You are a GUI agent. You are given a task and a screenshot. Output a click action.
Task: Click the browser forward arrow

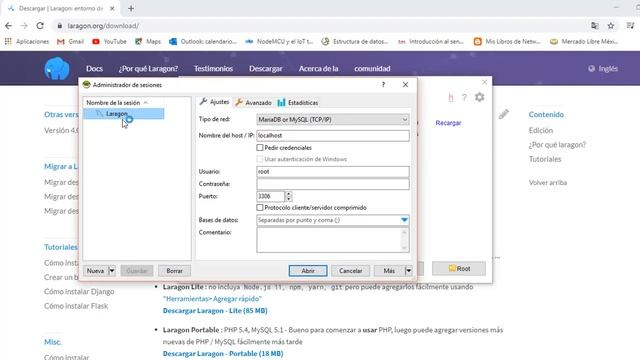coord(24,26)
